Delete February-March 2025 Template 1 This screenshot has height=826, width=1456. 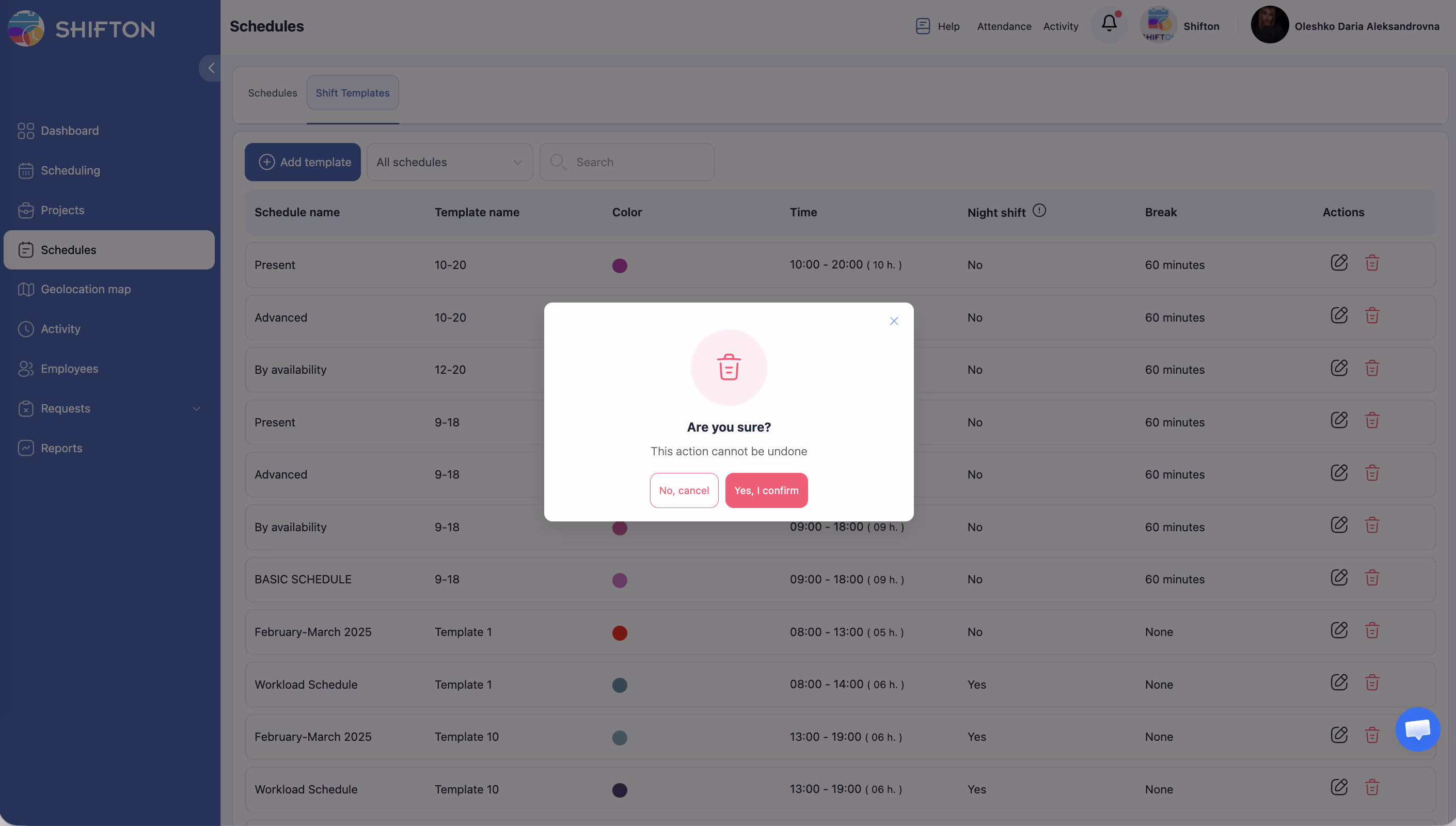pyautogui.click(x=1371, y=630)
